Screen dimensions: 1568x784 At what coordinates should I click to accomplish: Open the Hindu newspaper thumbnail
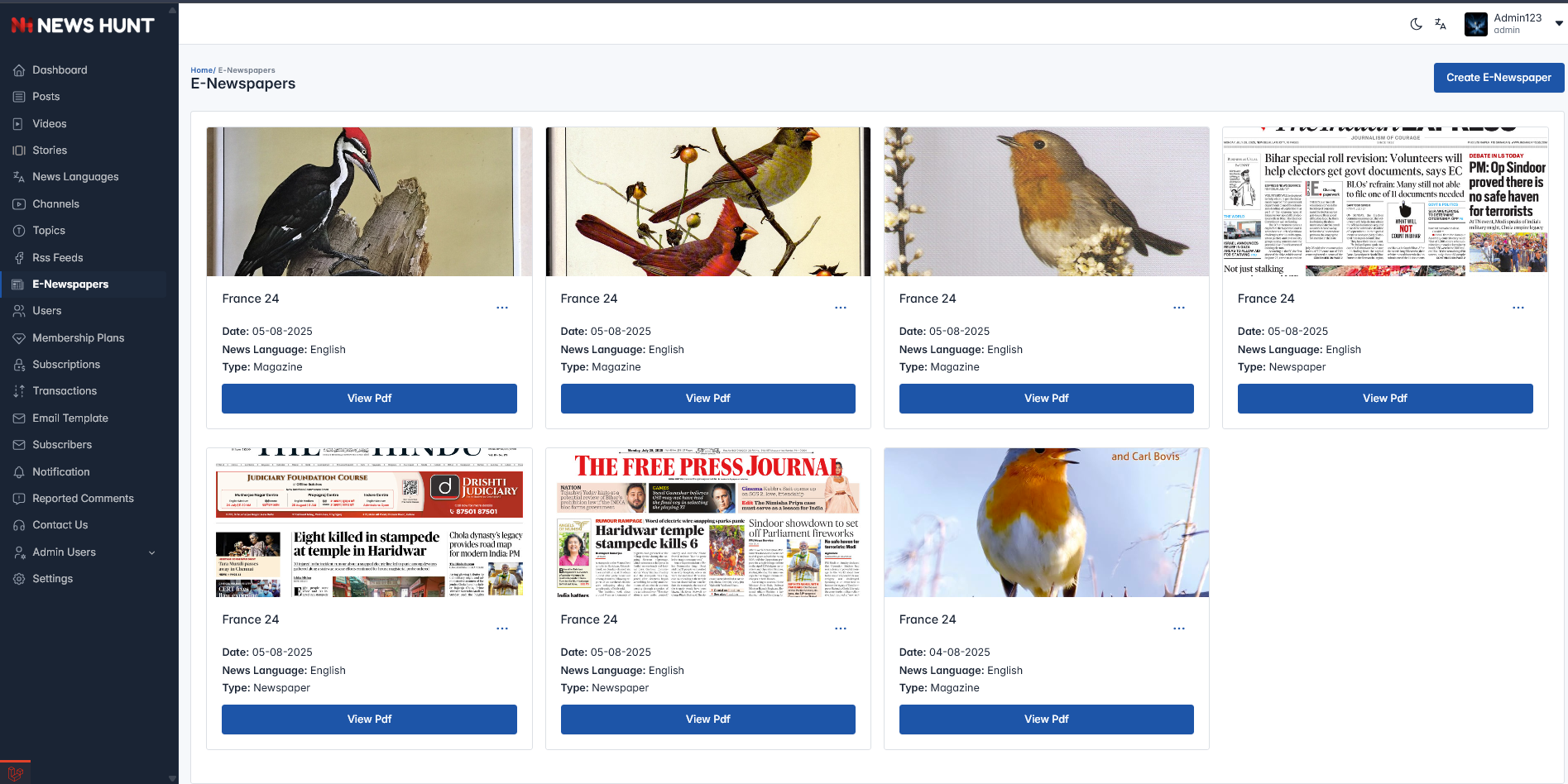coord(369,523)
